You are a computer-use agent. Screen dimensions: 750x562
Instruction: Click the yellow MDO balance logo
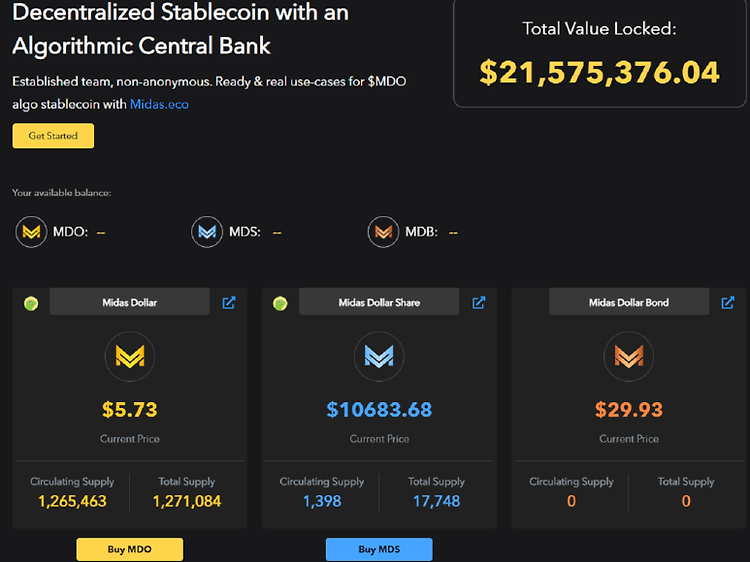click(32, 232)
